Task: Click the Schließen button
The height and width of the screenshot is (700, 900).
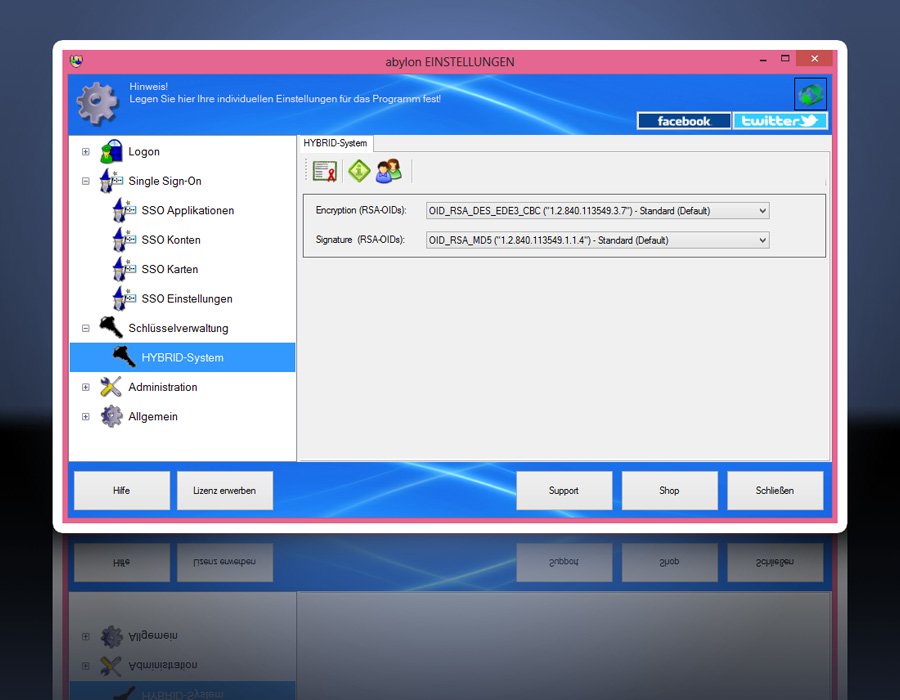Action: click(775, 491)
